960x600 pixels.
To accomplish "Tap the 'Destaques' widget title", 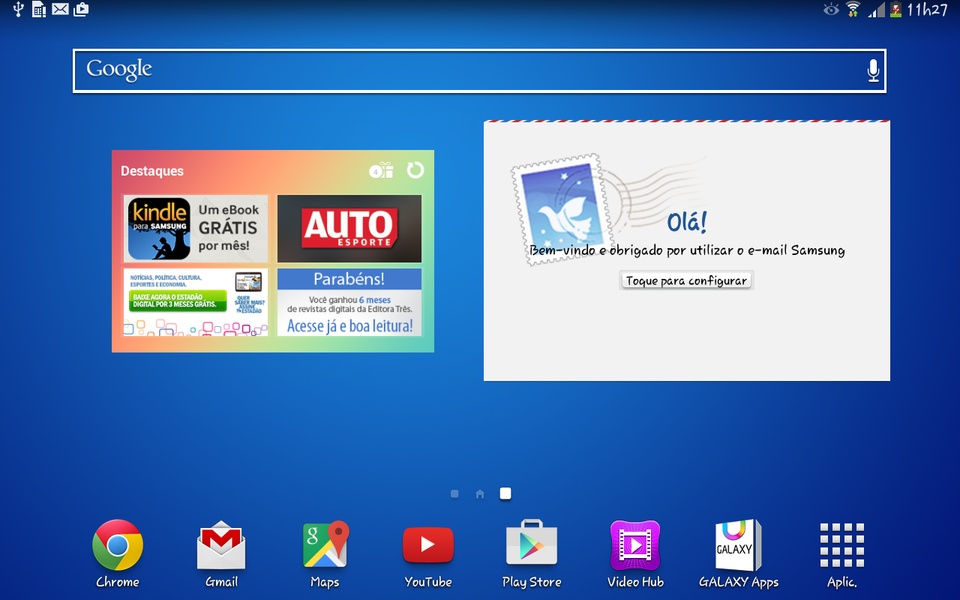I will [152, 171].
